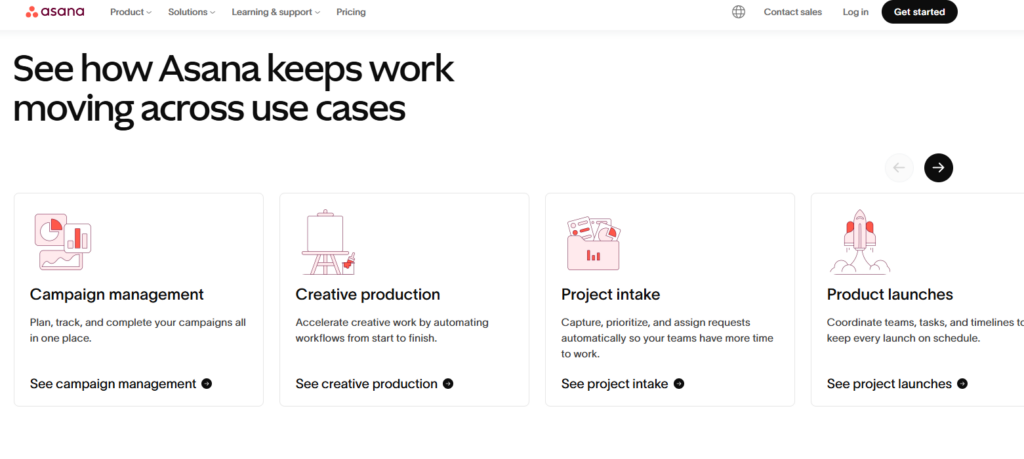Click arrow icon beside See project intake

point(679,384)
